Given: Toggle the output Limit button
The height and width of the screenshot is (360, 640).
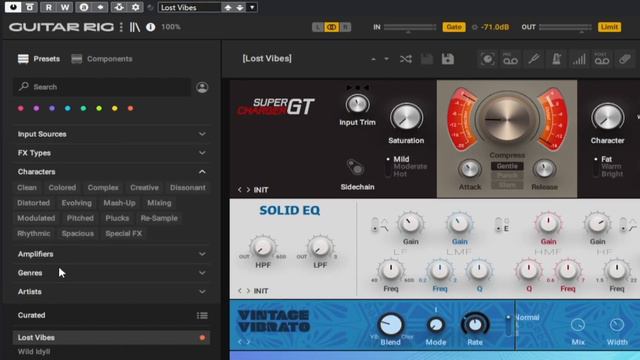Looking at the screenshot, I should click(609, 27).
